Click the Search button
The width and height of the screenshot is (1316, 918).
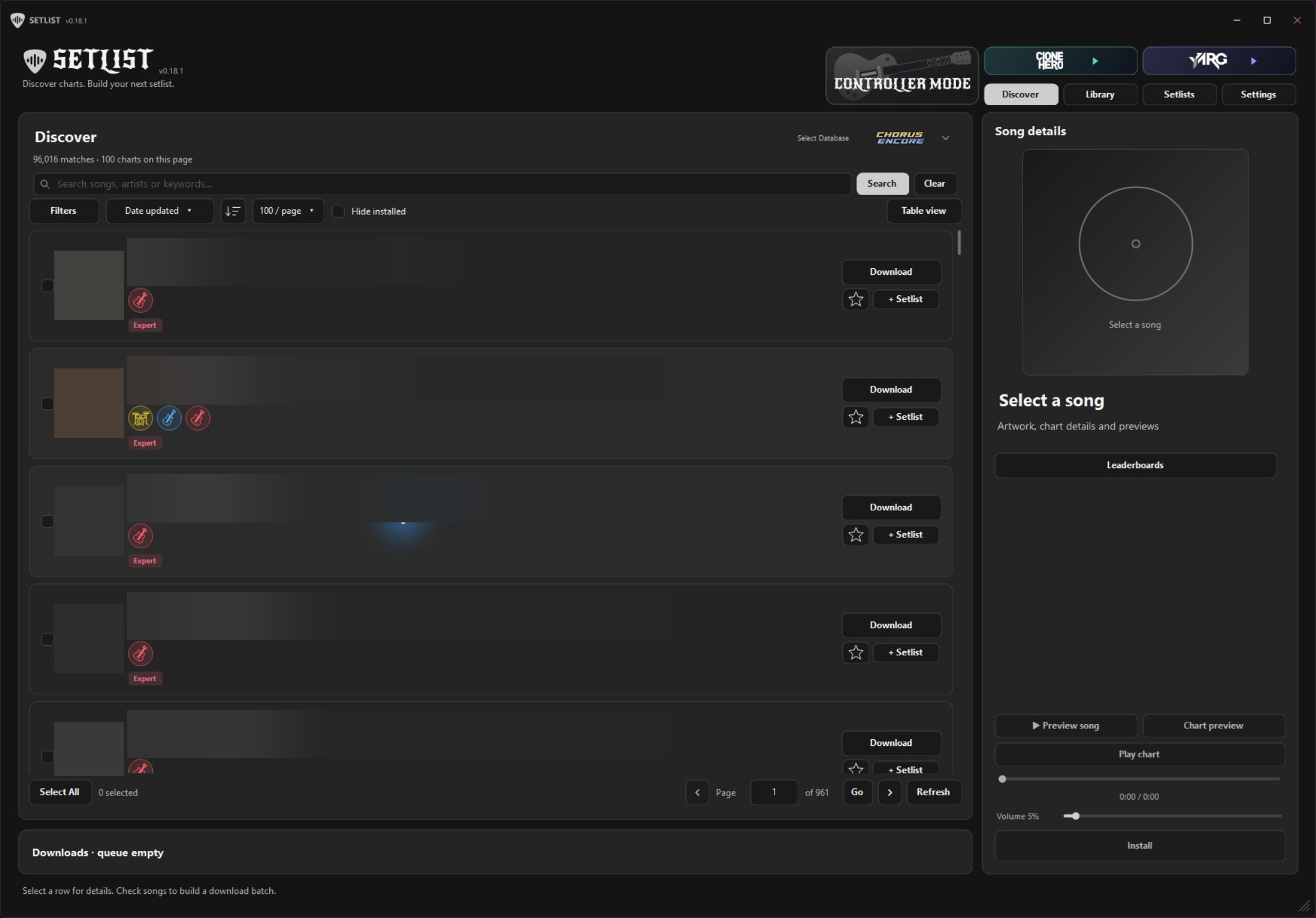click(882, 184)
